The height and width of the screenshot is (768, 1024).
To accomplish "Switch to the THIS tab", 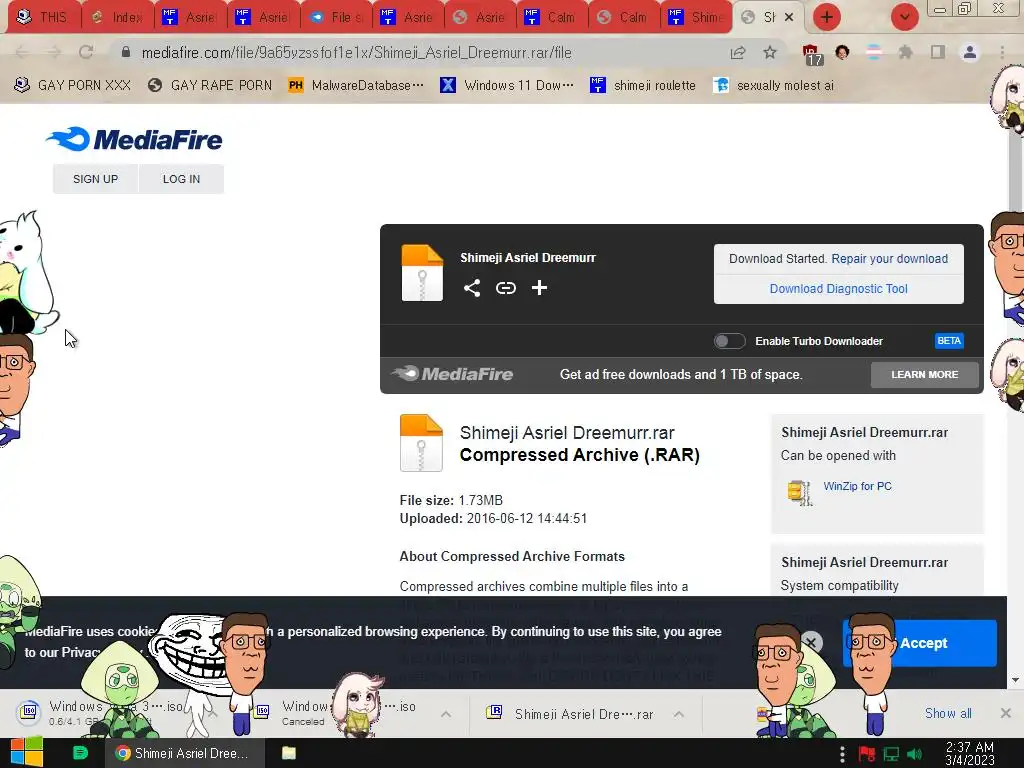I will 44,17.
